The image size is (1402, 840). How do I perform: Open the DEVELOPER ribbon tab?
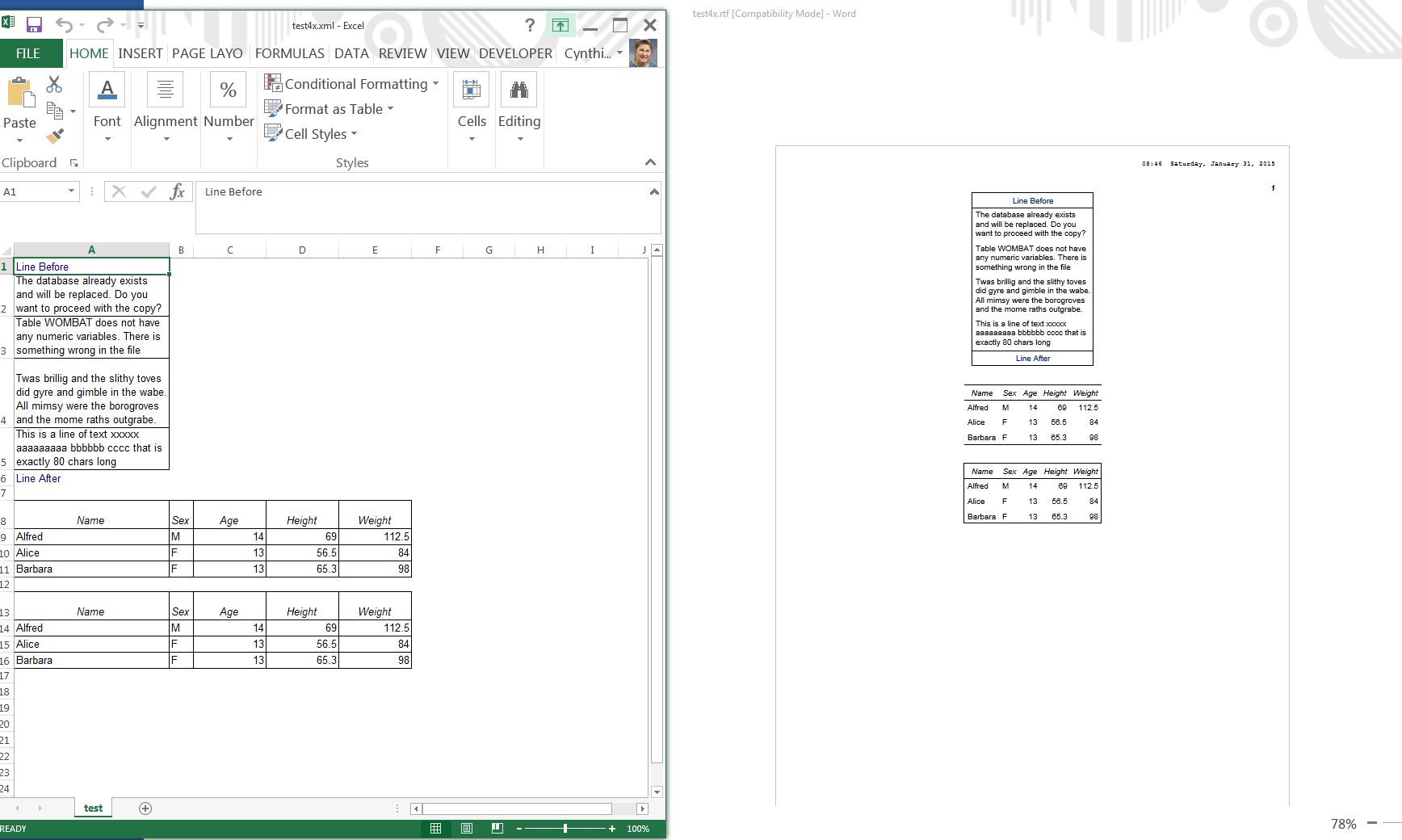click(515, 53)
